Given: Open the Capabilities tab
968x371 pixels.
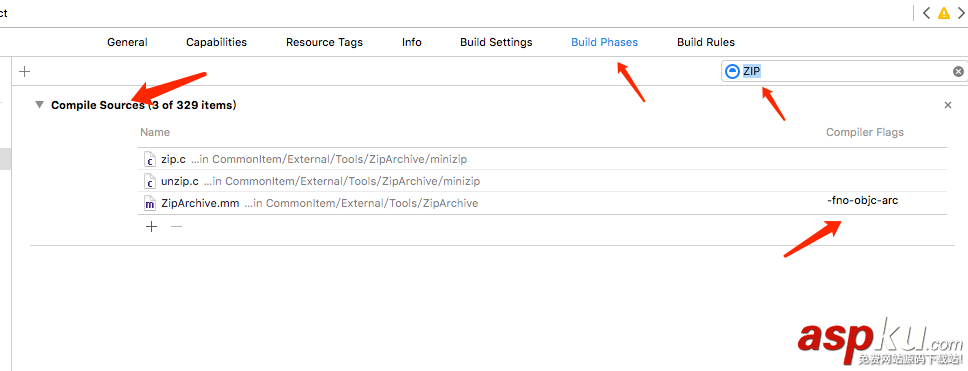Looking at the screenshot, I should [x=217, y=42].
